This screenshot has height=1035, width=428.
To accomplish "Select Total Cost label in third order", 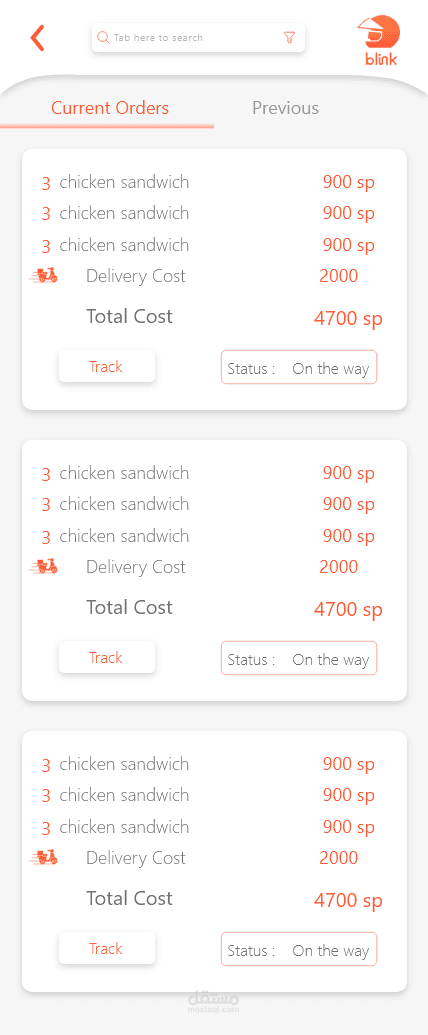I will coord(129,898).
